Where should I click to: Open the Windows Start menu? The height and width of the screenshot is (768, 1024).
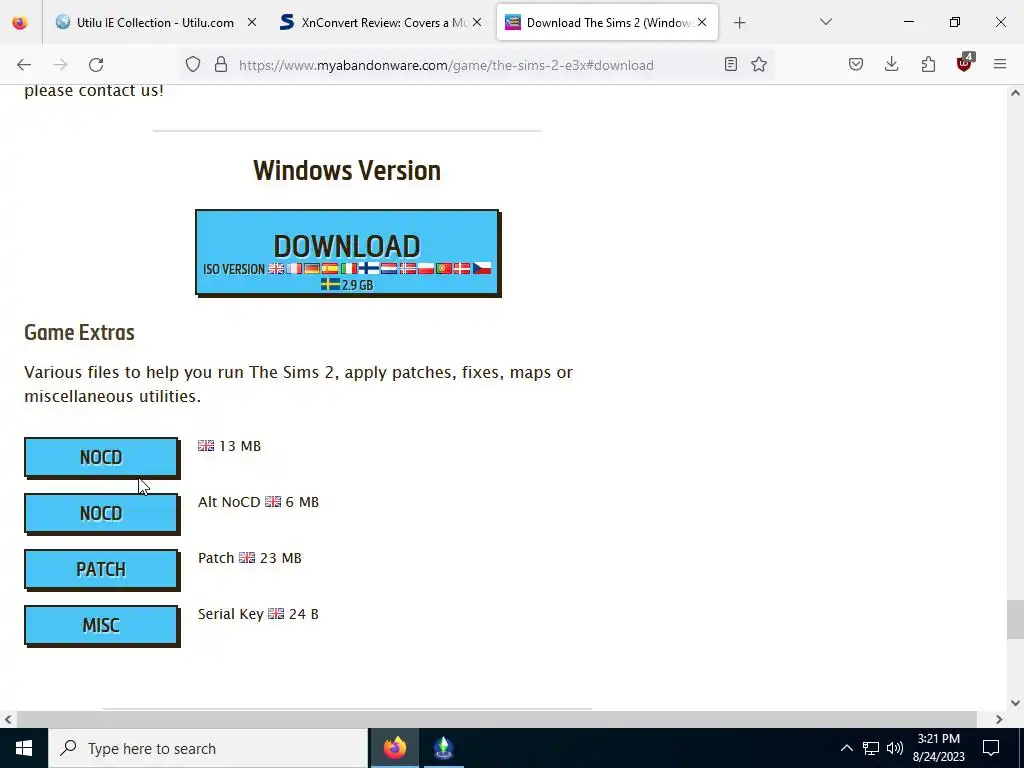24,748
